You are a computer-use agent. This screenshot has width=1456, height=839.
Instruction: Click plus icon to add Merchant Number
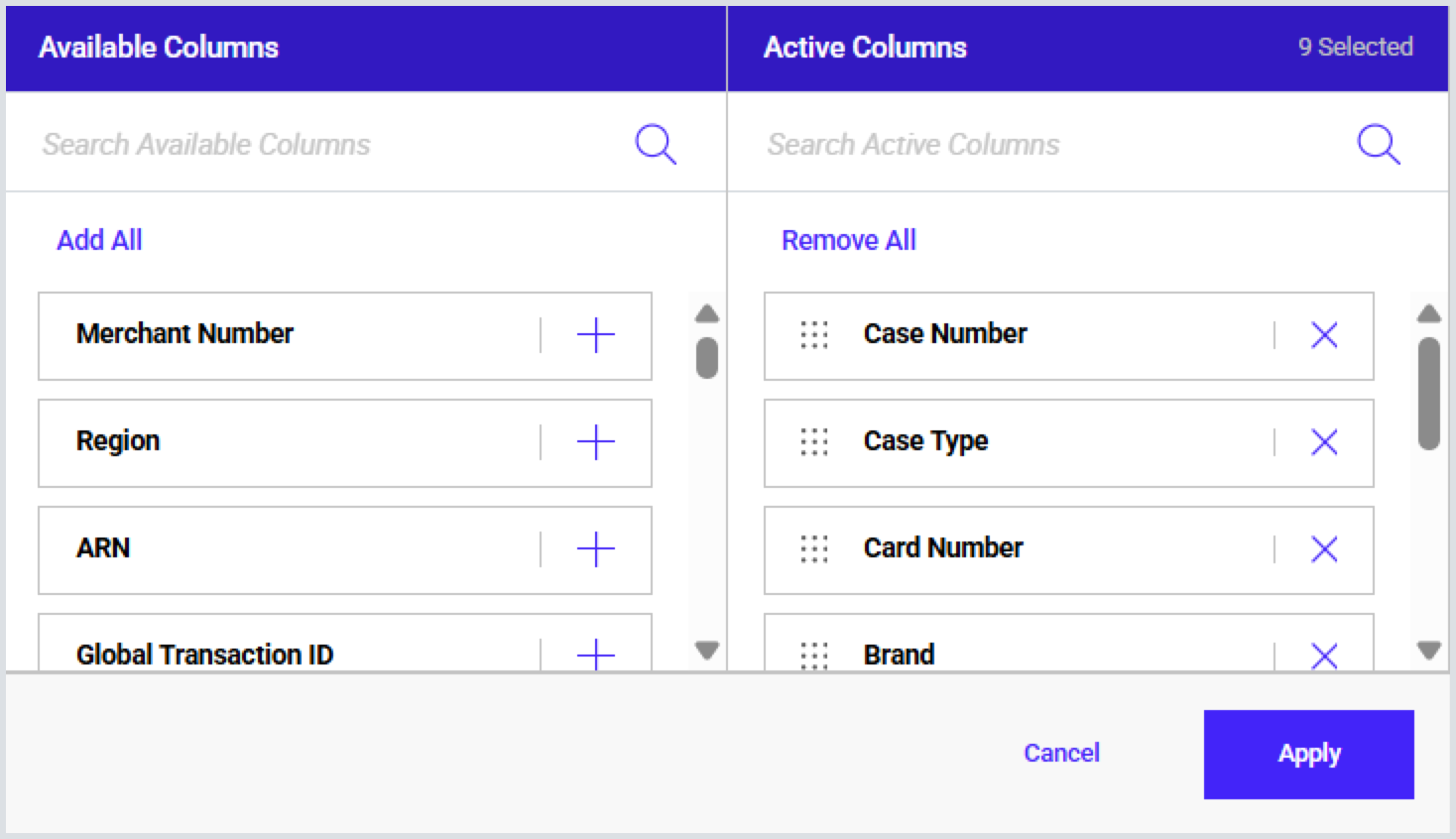595,335
